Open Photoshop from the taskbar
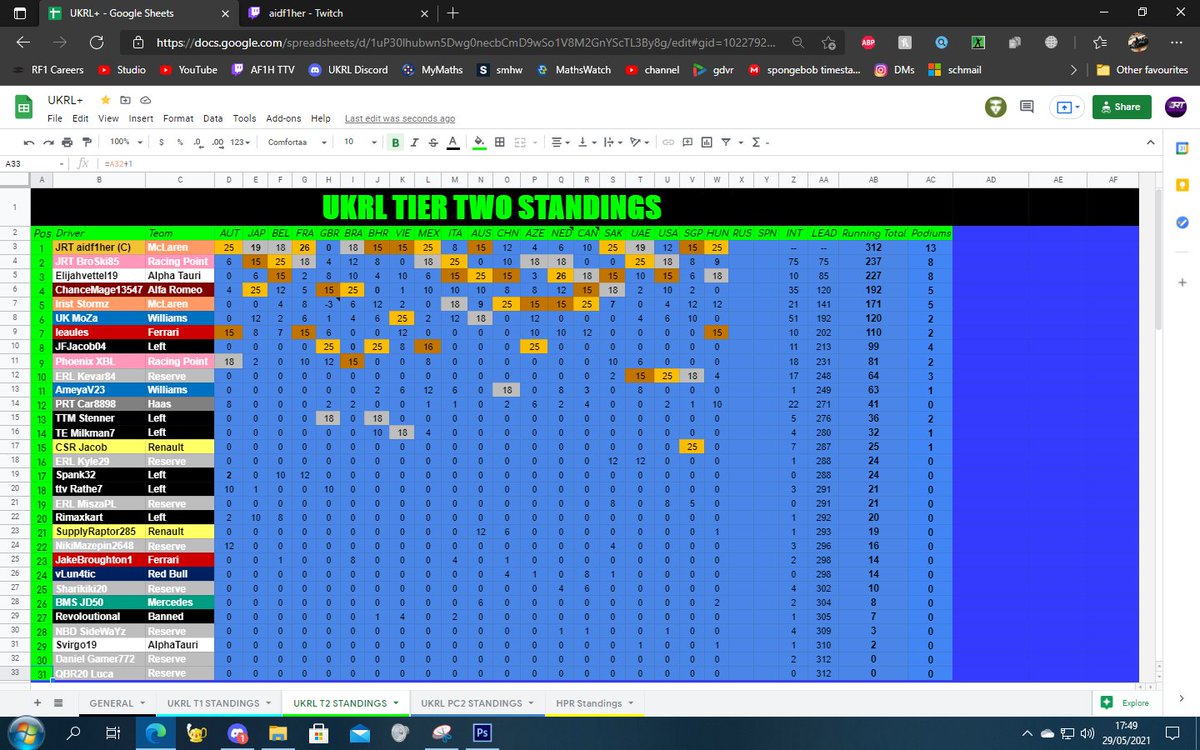Screen dimensions: 1200x750 coord(481,732)
